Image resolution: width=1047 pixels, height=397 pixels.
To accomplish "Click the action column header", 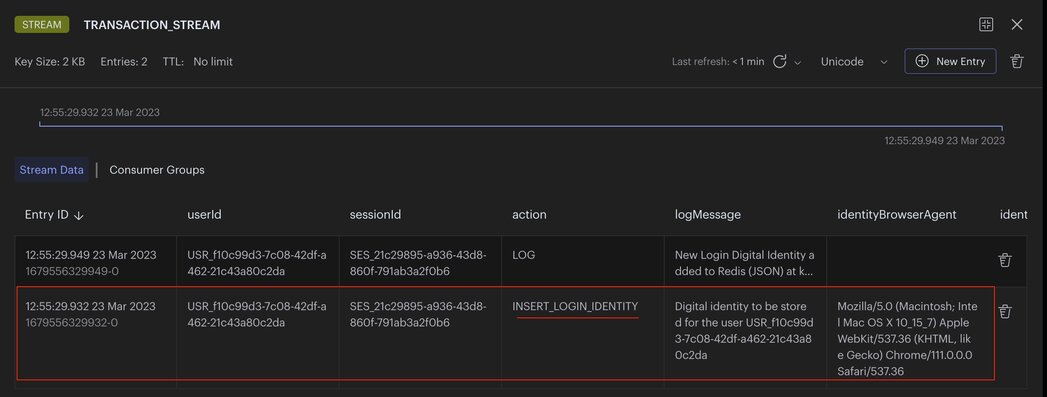I will tap(529, 214).
